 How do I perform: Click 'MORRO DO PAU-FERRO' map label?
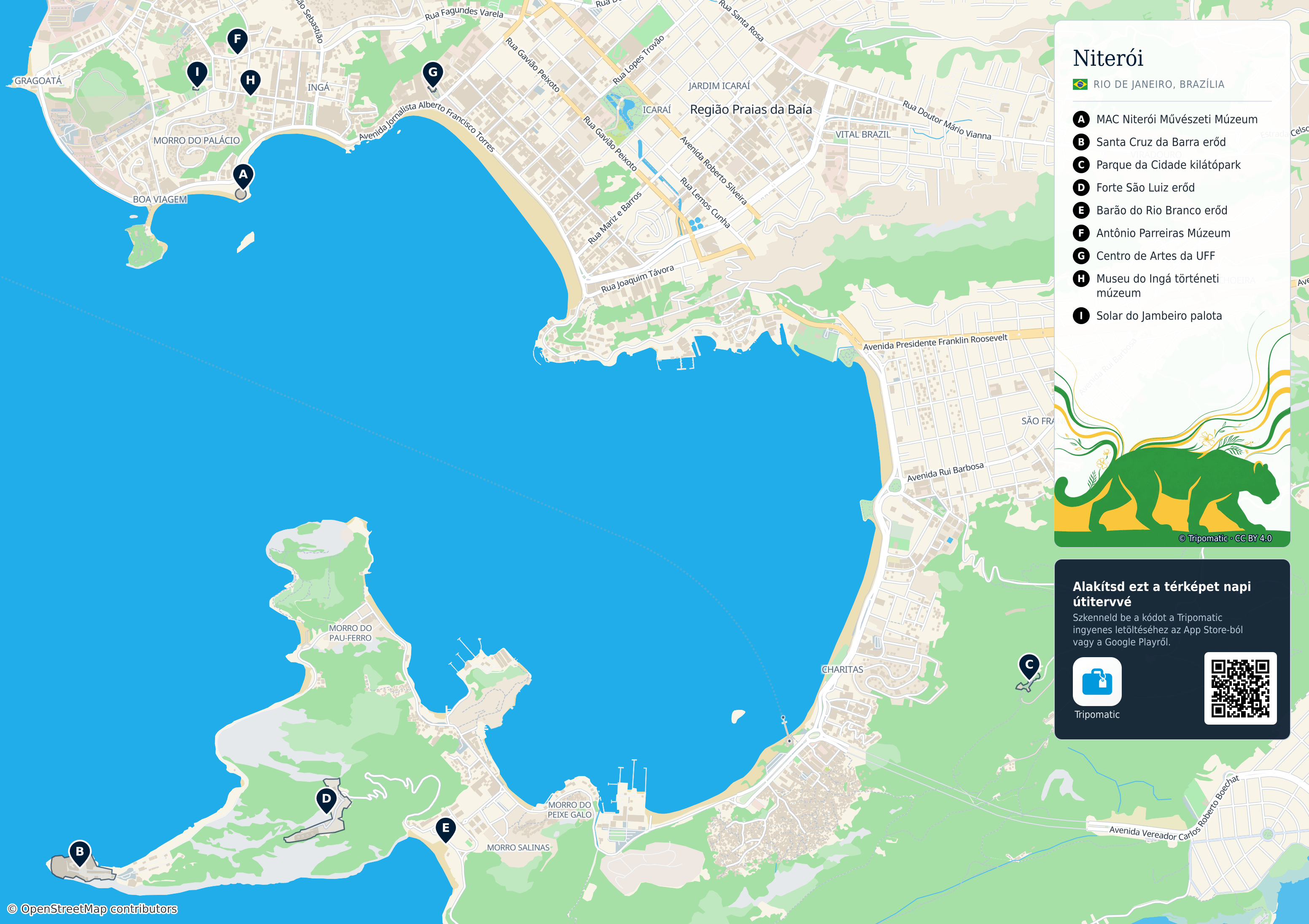[350, 633]
